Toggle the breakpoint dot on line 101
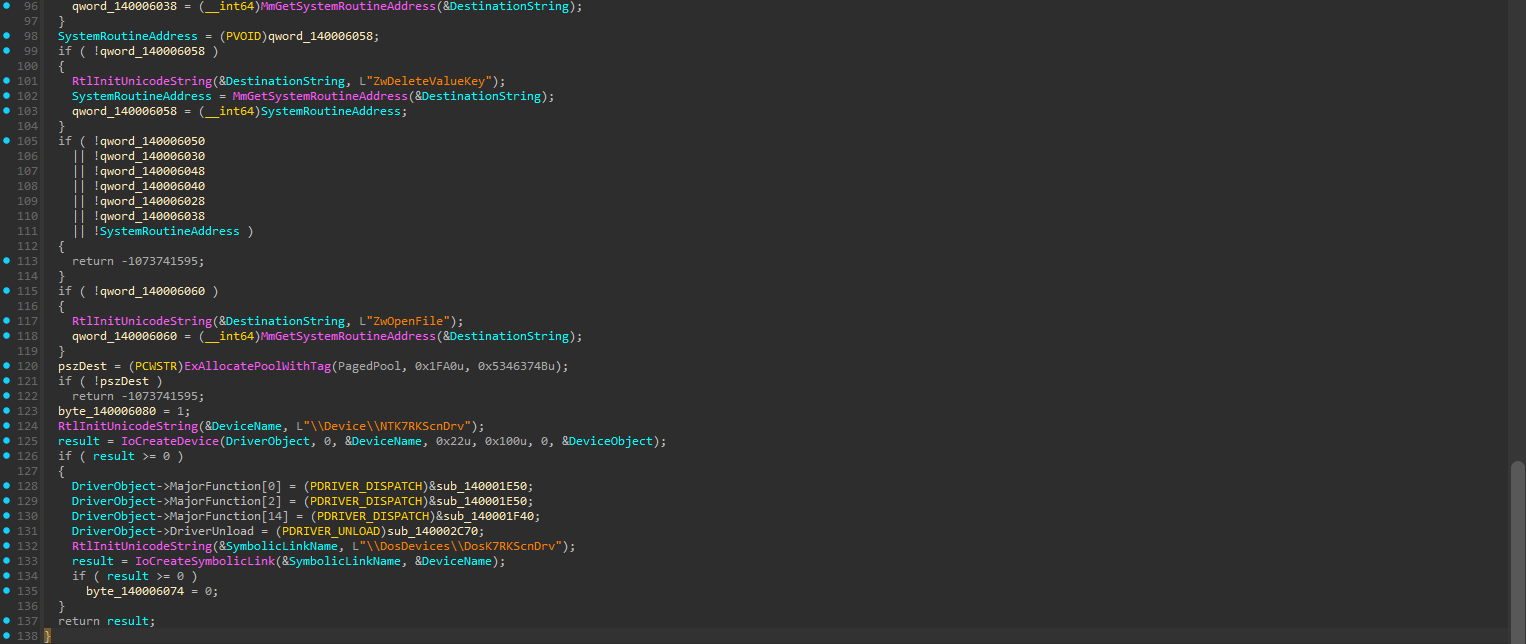This screenshot has height=644, width=1526. [x=7, y=81]
